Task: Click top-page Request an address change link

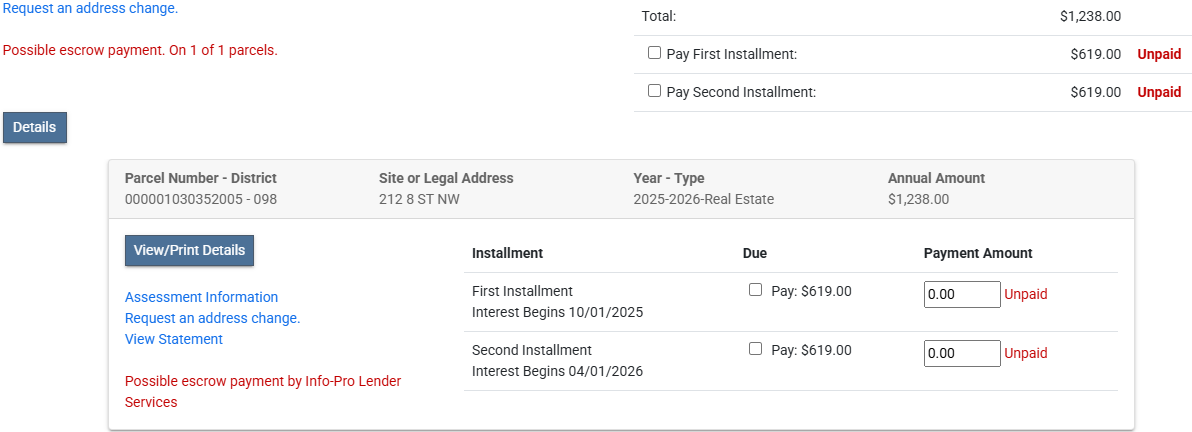Action: tap(91, 8)
